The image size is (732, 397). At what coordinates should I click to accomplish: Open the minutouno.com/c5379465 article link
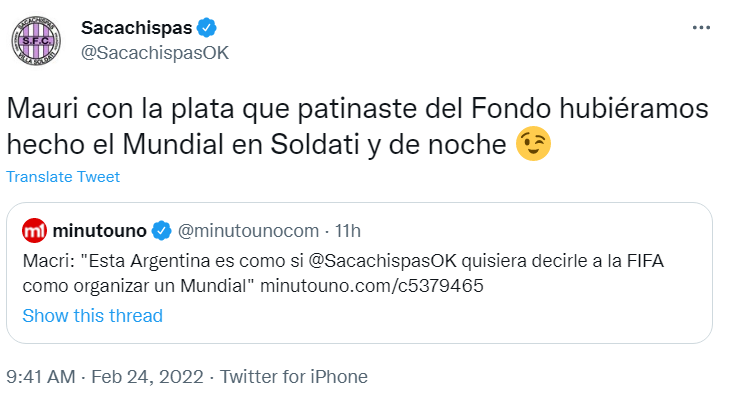pos(372,286)
